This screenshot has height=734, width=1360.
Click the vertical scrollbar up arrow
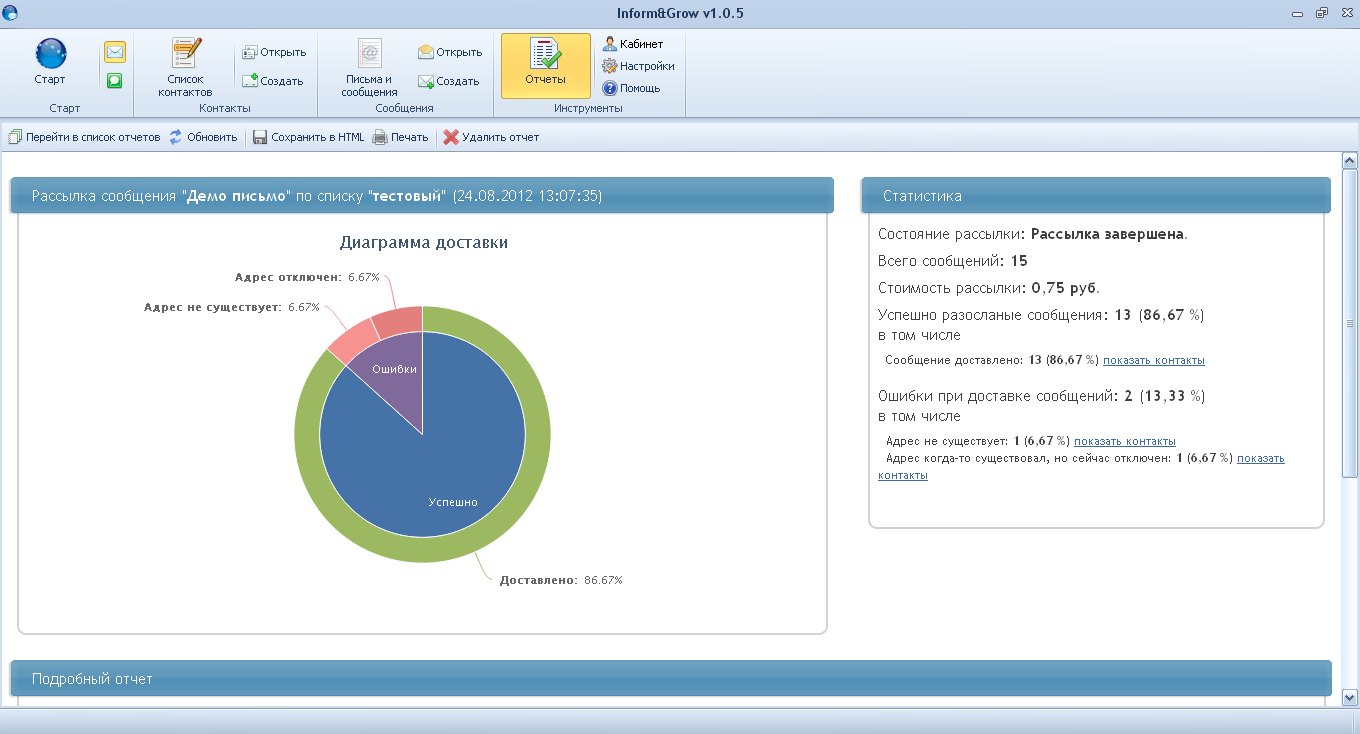pos(1349,161)
